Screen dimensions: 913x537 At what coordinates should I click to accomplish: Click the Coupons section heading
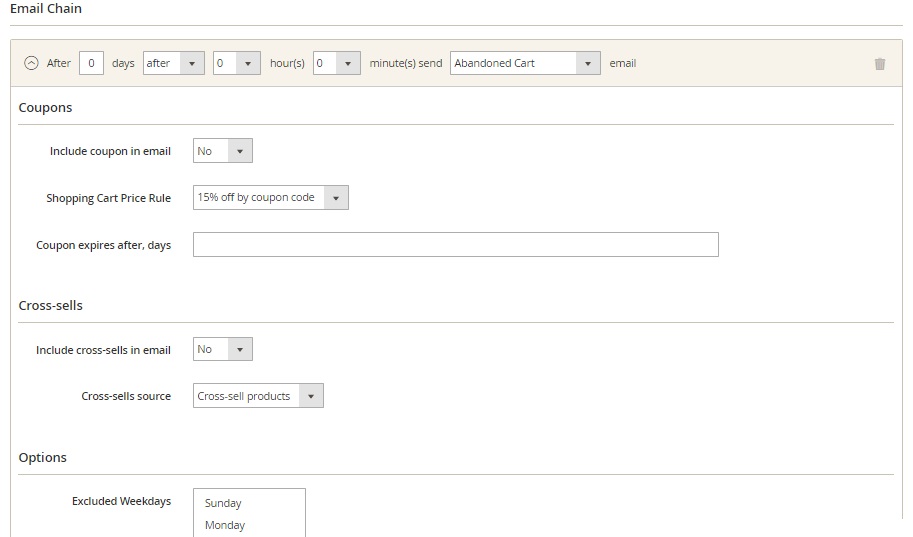[x=45, y=108]
